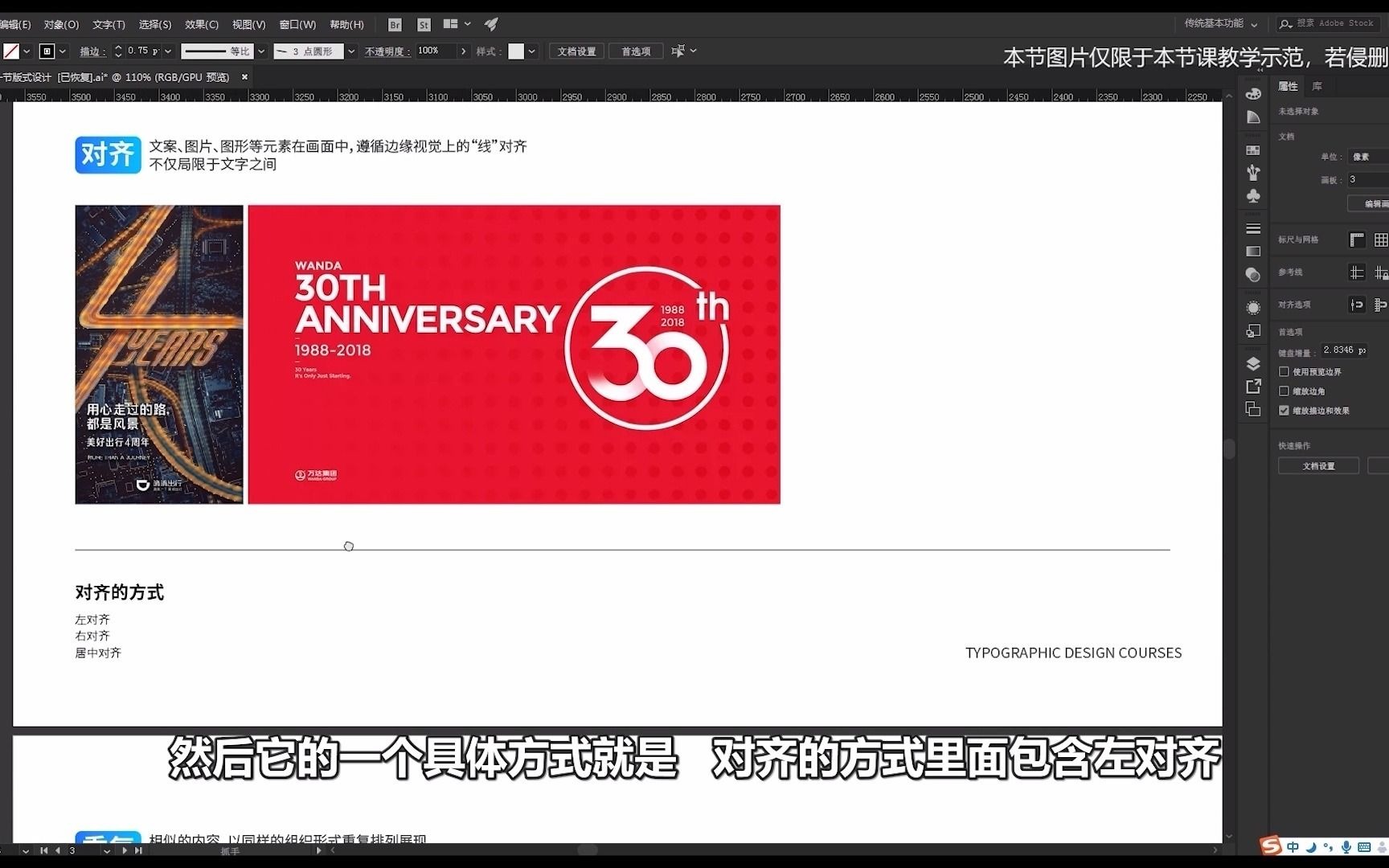Image resolution: width=1389 pixels, height=868 pixels.
Task: Switch to the 库 panel tab
Action: [x=1317, y=86]
